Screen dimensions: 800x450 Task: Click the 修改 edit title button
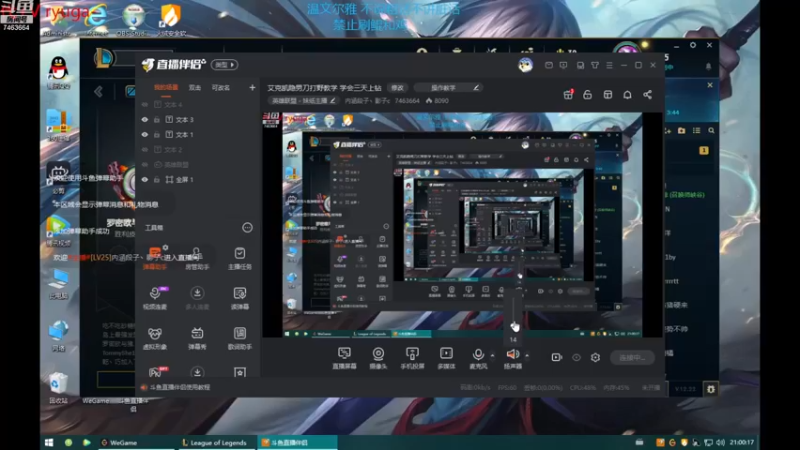point(397,88)
